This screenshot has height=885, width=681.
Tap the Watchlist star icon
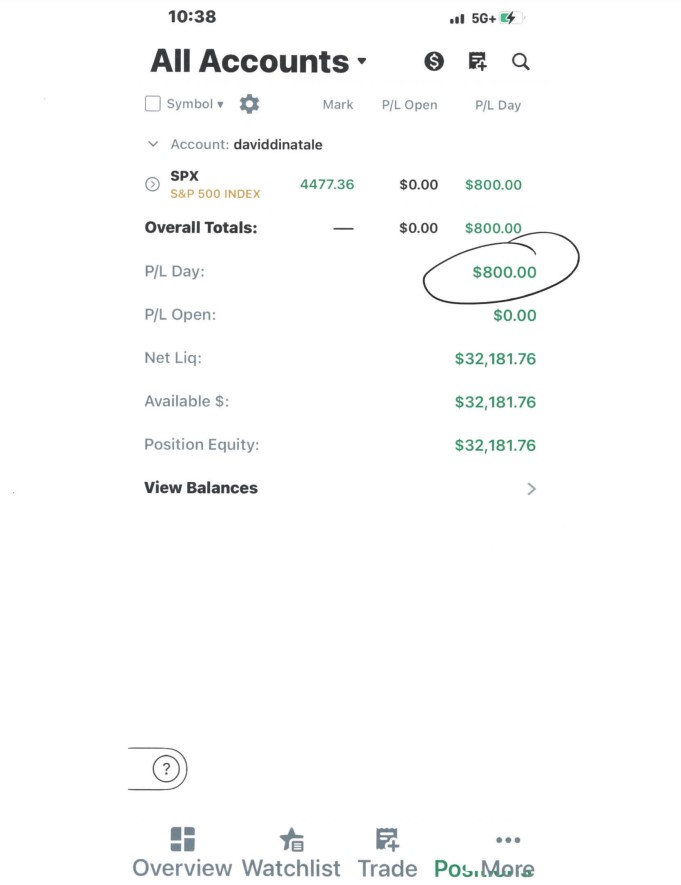(x=292, y=839)
